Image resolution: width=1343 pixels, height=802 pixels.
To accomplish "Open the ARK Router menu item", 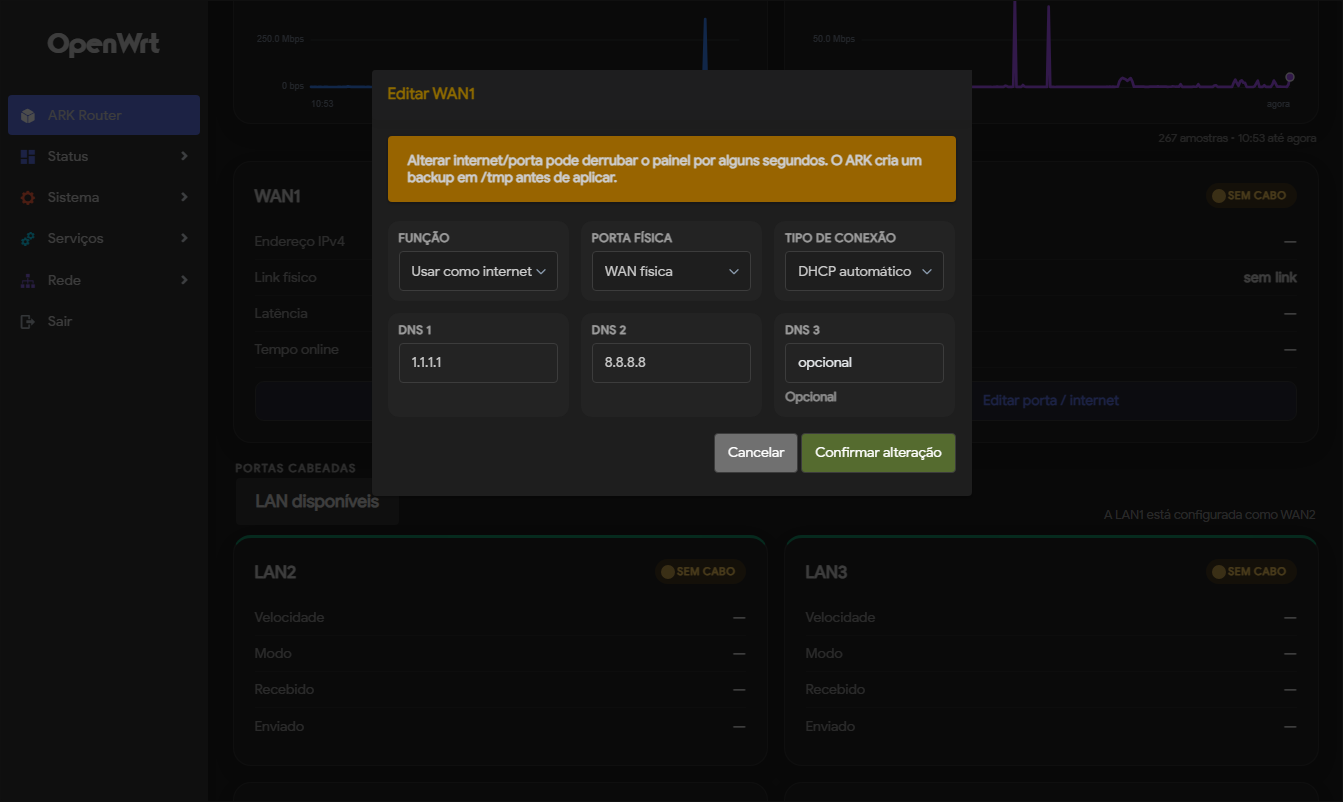I will (x=104, y=115).
